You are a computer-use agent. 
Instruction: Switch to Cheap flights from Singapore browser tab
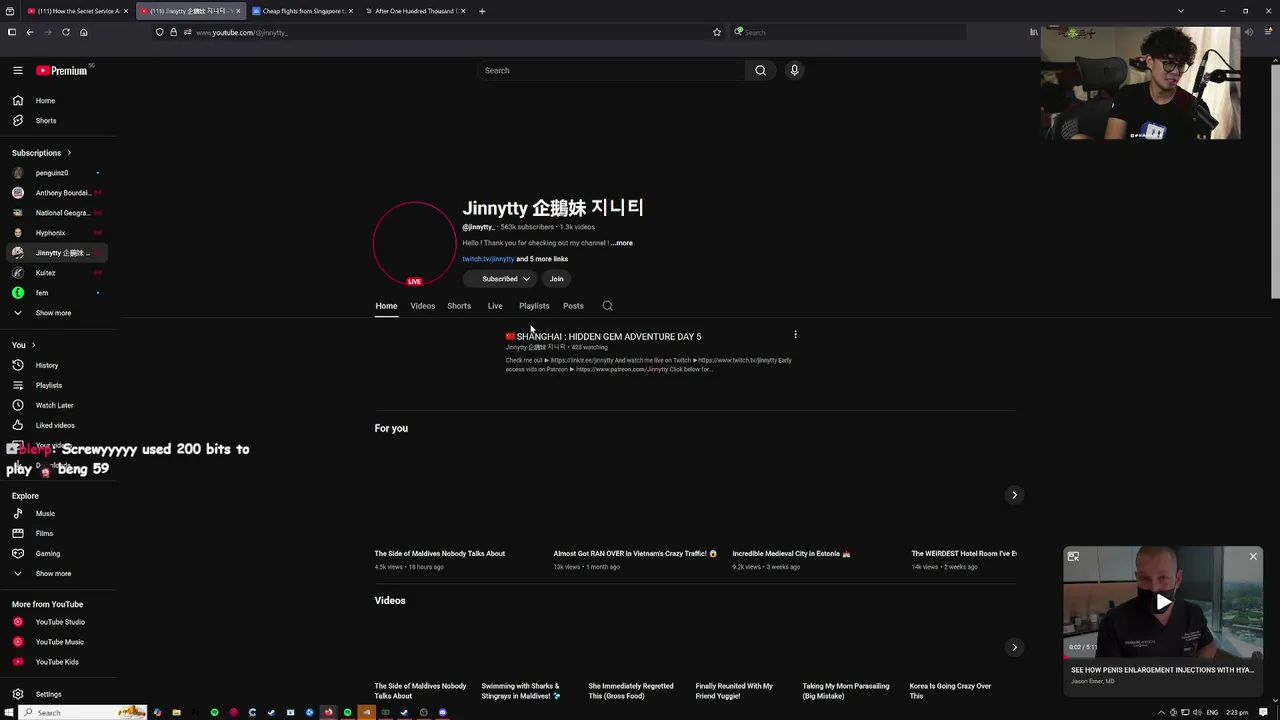point(302,11)
